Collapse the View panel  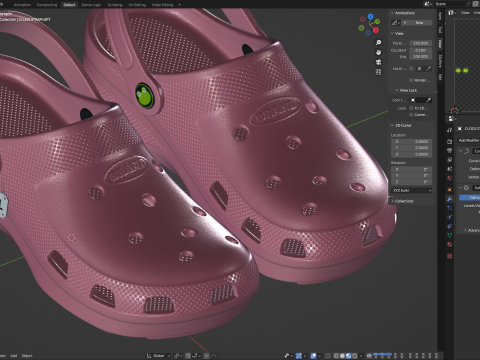[x=392, y=33]
